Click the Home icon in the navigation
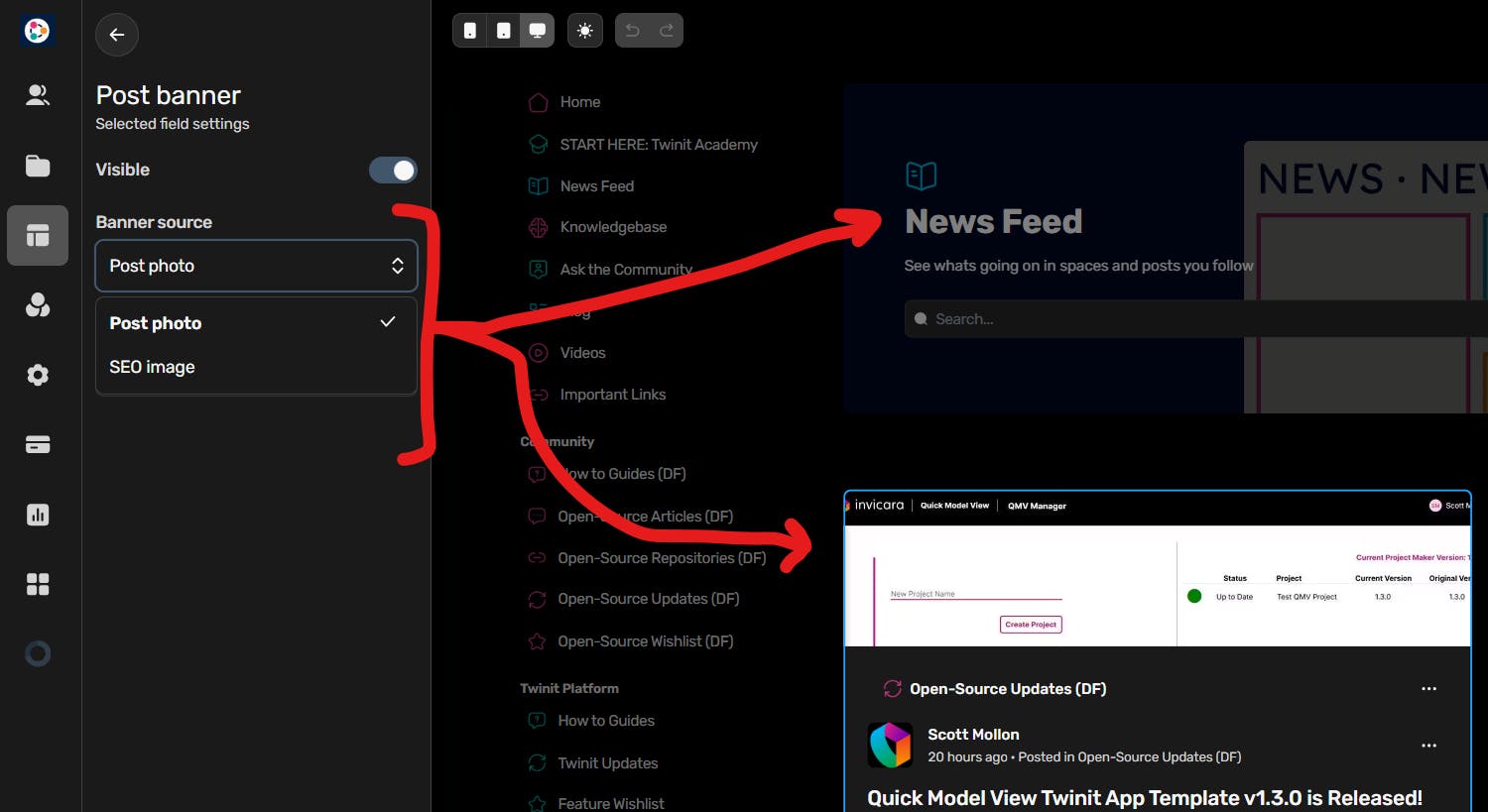 point(539,102)
